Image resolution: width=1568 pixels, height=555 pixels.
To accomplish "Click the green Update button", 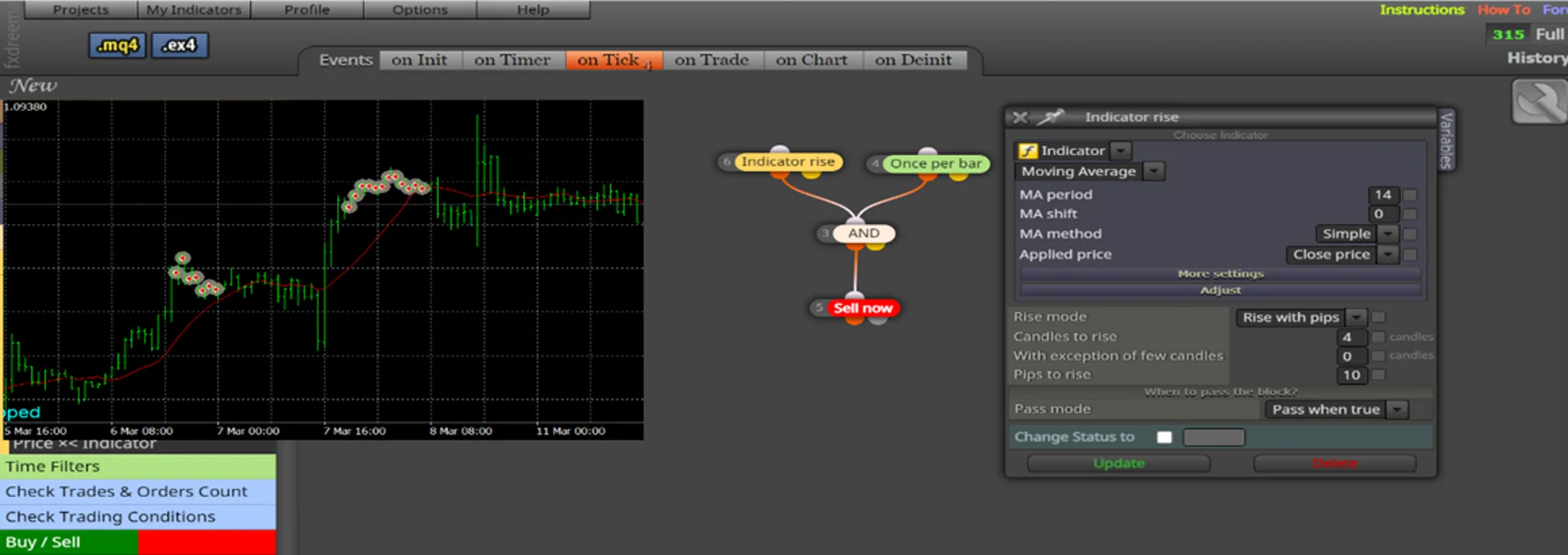I will [x=1119, y=463].
